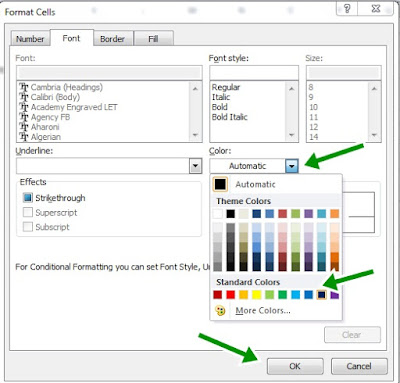Pick the green standard color
The image size is (400, 383).
[x=283, y=295]
